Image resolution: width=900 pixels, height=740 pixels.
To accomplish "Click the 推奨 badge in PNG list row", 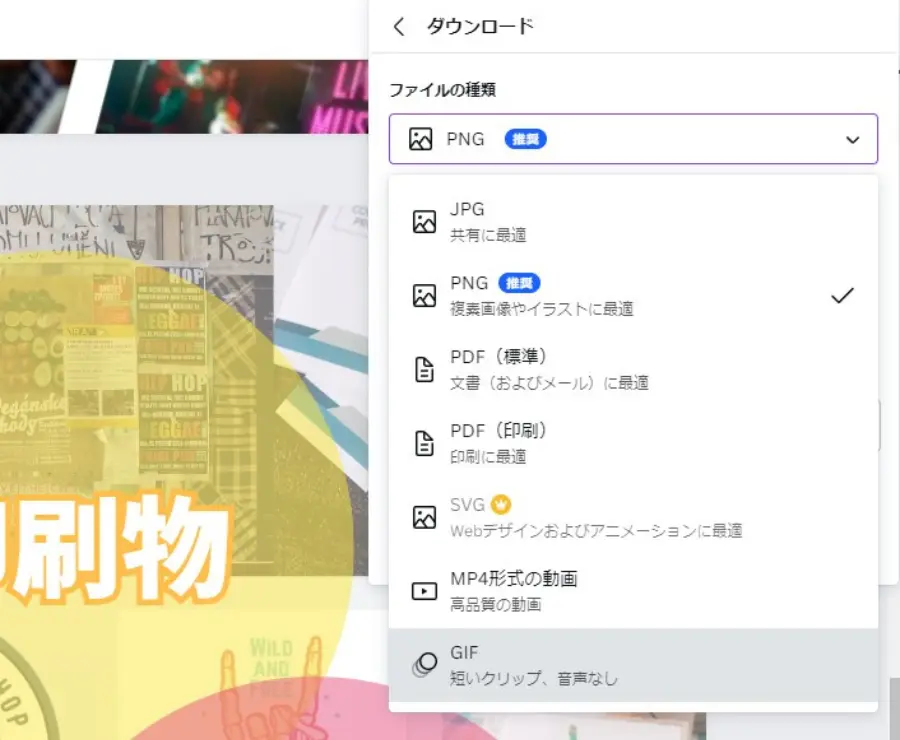I will pyautogui.click(x=519, y=283).
